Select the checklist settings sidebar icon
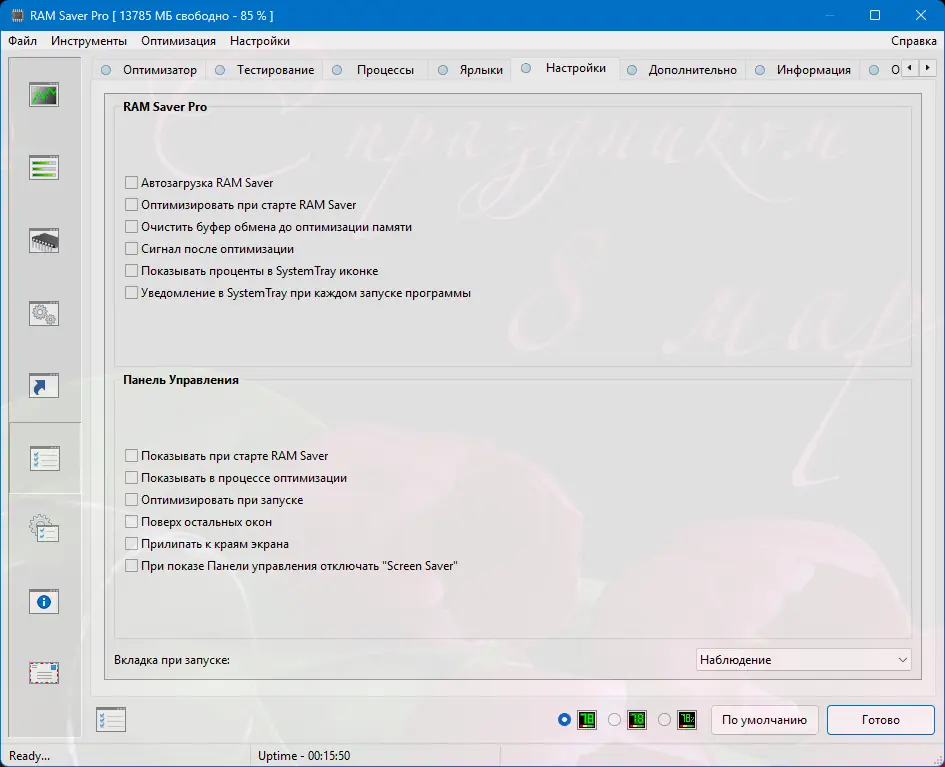 tap(45, 459)
